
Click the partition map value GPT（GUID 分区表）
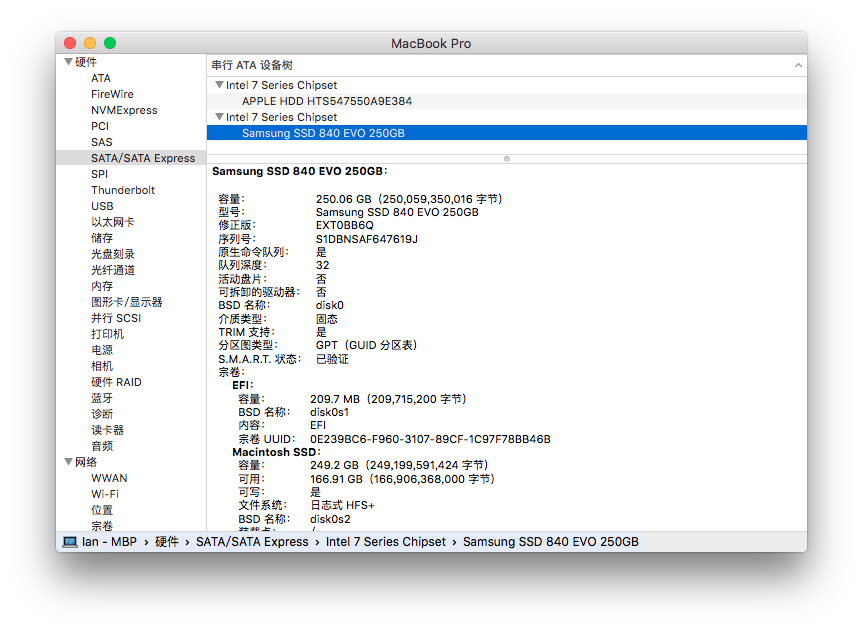pyautogui.click(x=366, y=345)
